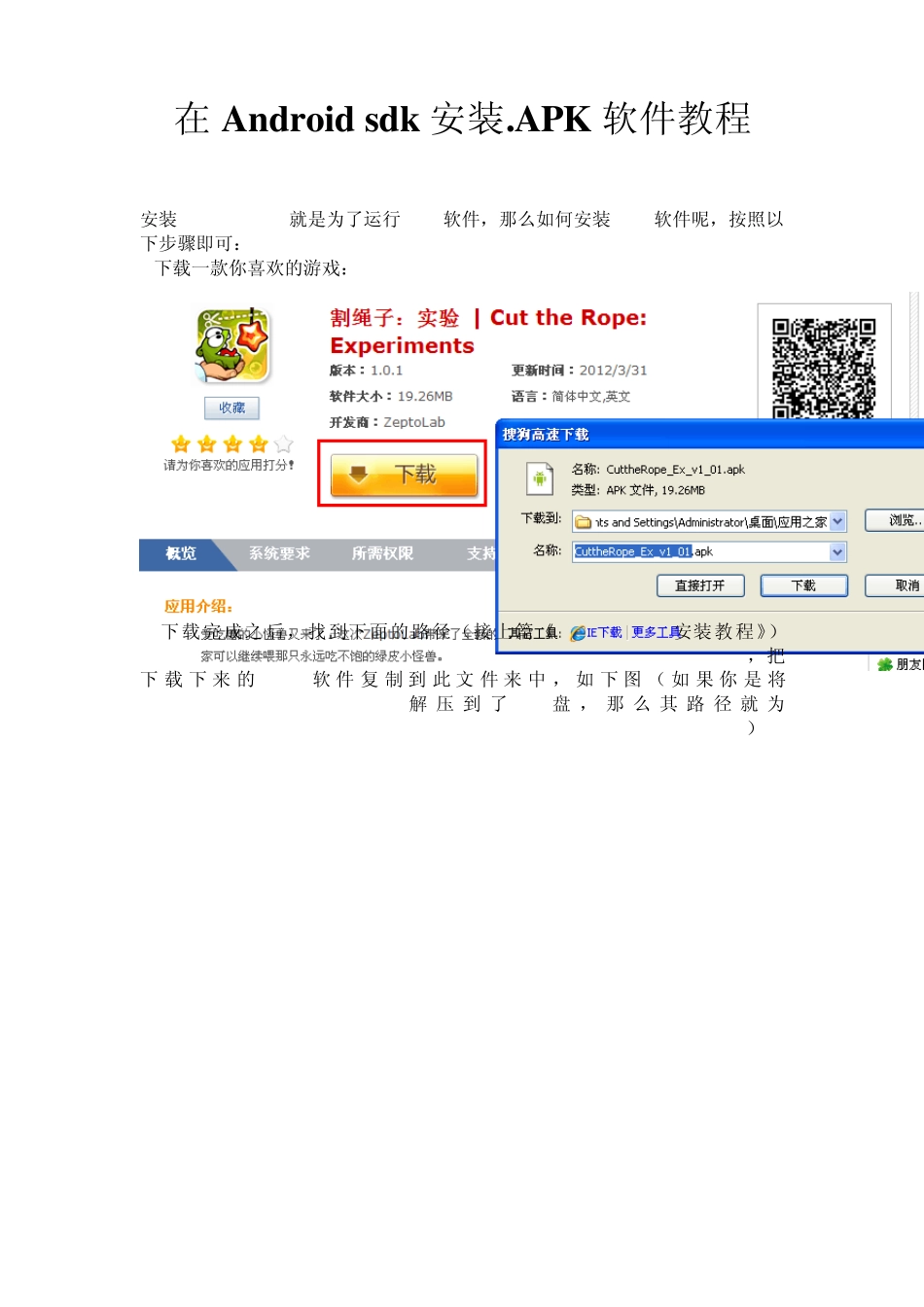
Task: Click the file size '19.26MB' on the app page
Action: tap(425, 397)
